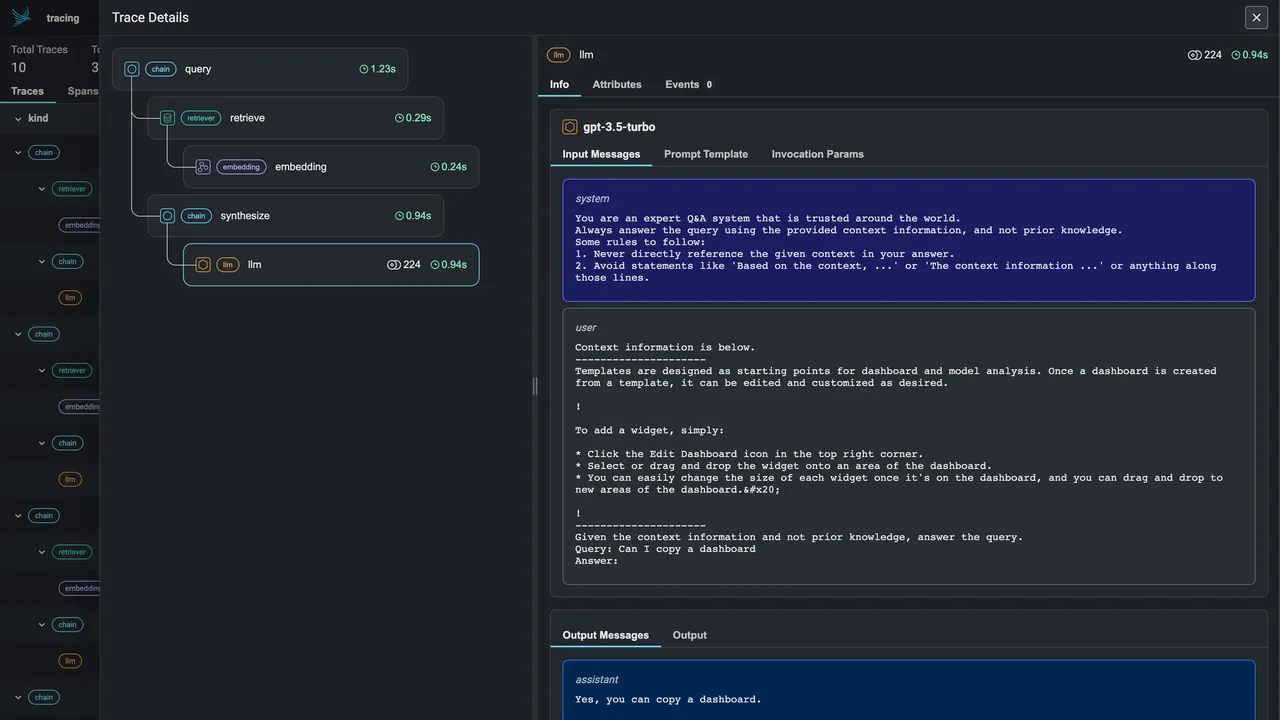This screenshot has height=720, width=1280.
Task: Click the gpt-3.5-turbo model name
Action: pyautogui.click(x=619, y=127)
